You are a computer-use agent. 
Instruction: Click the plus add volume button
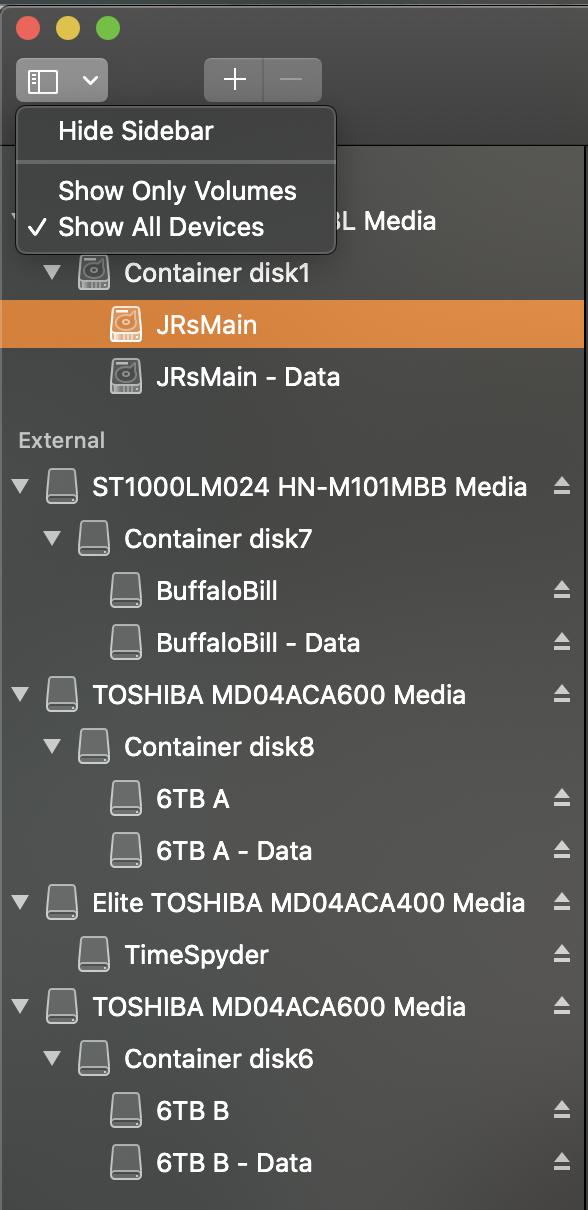tap(234, 80)
